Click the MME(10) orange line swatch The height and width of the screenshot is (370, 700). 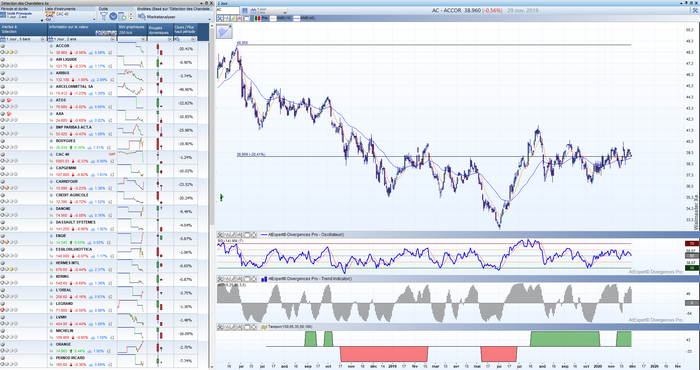(273, 18)
